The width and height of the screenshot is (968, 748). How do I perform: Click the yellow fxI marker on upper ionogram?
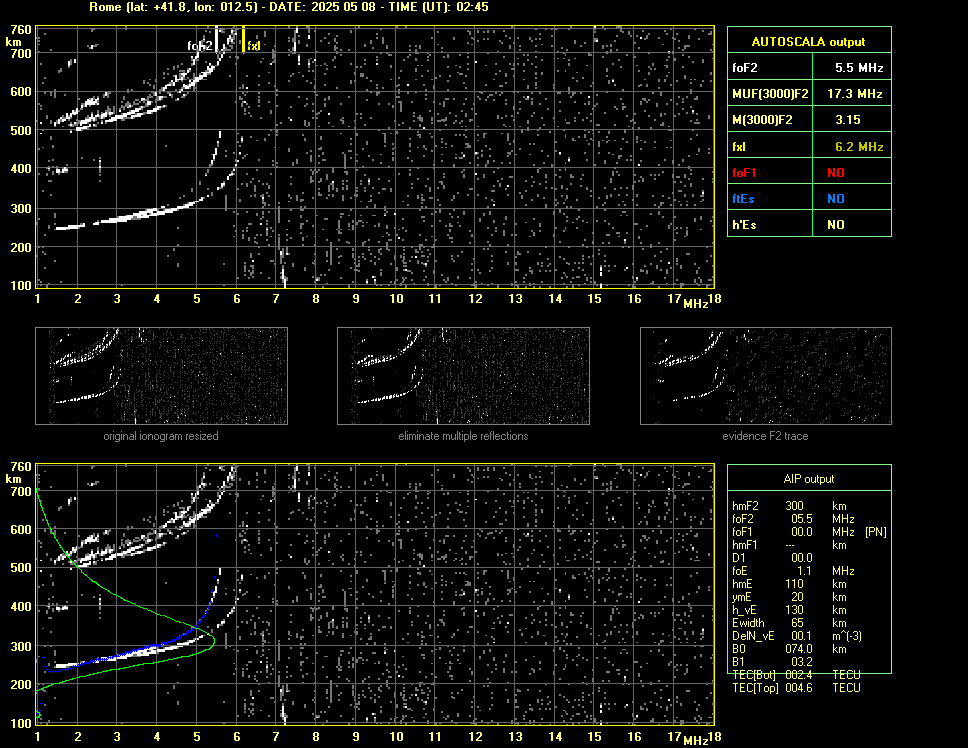click(243, 39)
